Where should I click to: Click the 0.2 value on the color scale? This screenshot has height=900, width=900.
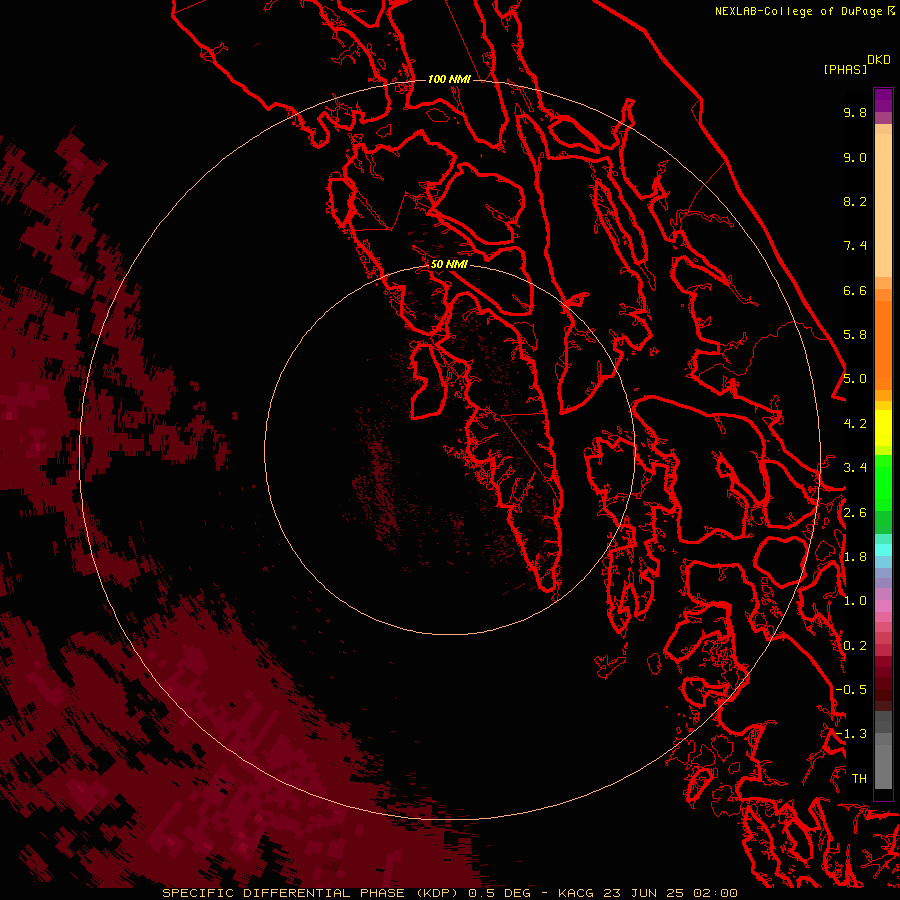click(x=855, y=646)
